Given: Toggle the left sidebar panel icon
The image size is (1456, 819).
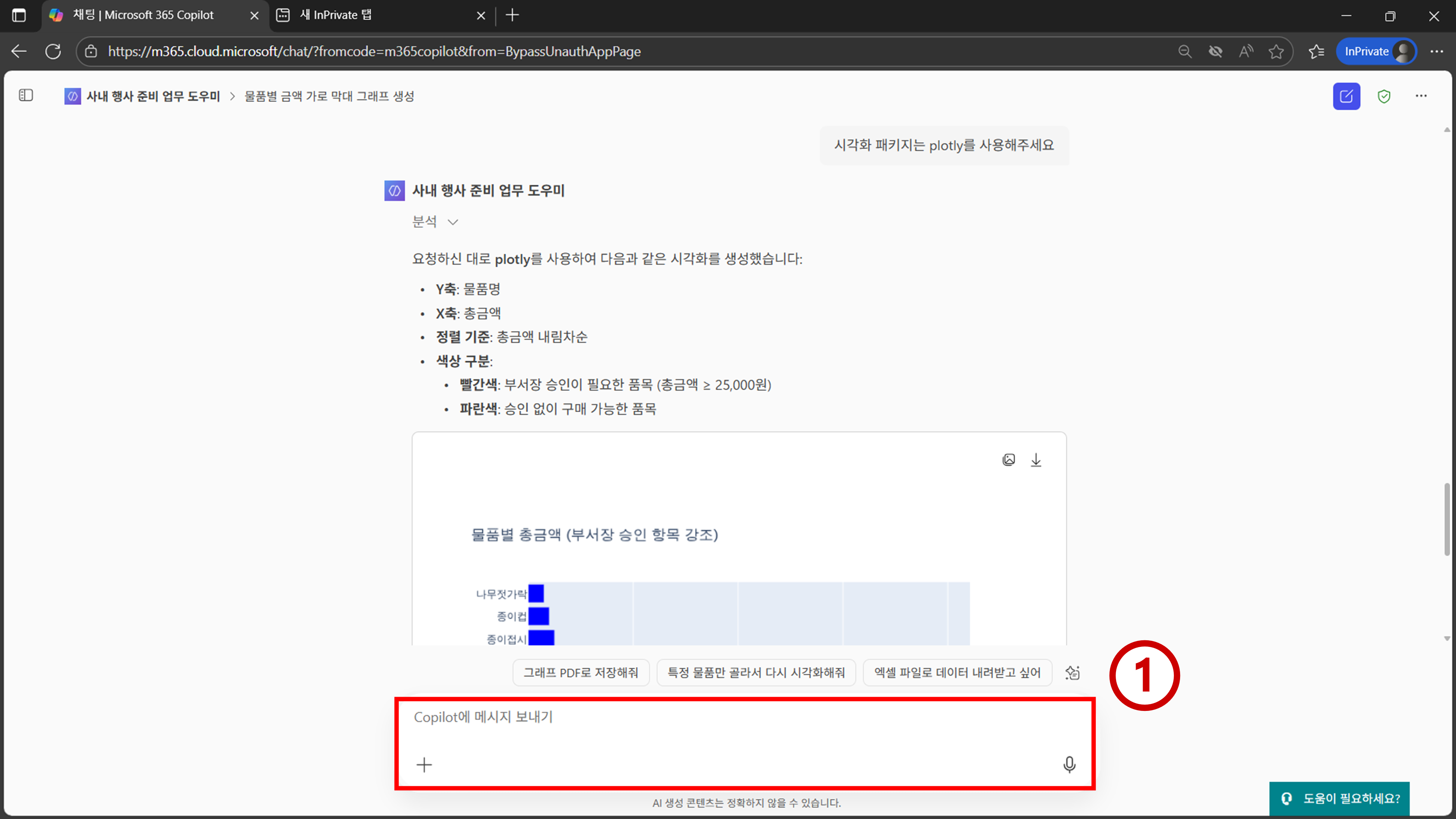Looking at the screenshot, I should (26, 95).
